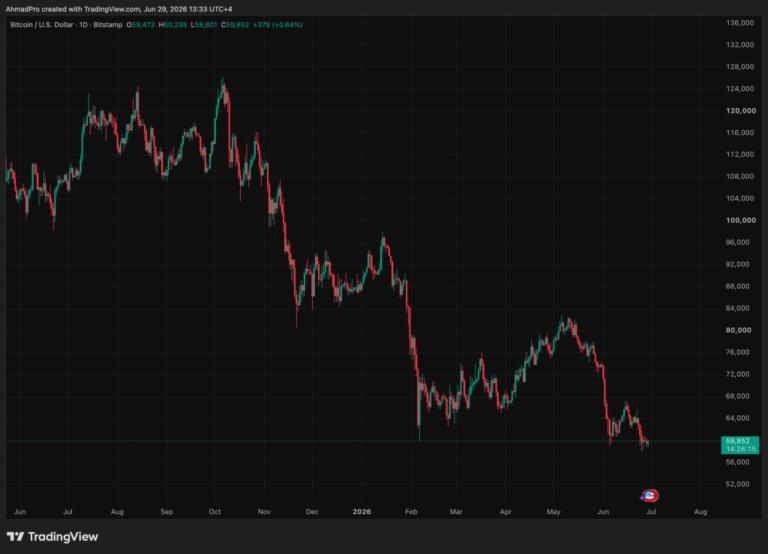Click the 64,000 price axis label
Image resolution: width=768 pixels, height=554 pixels.
point(738,418)
